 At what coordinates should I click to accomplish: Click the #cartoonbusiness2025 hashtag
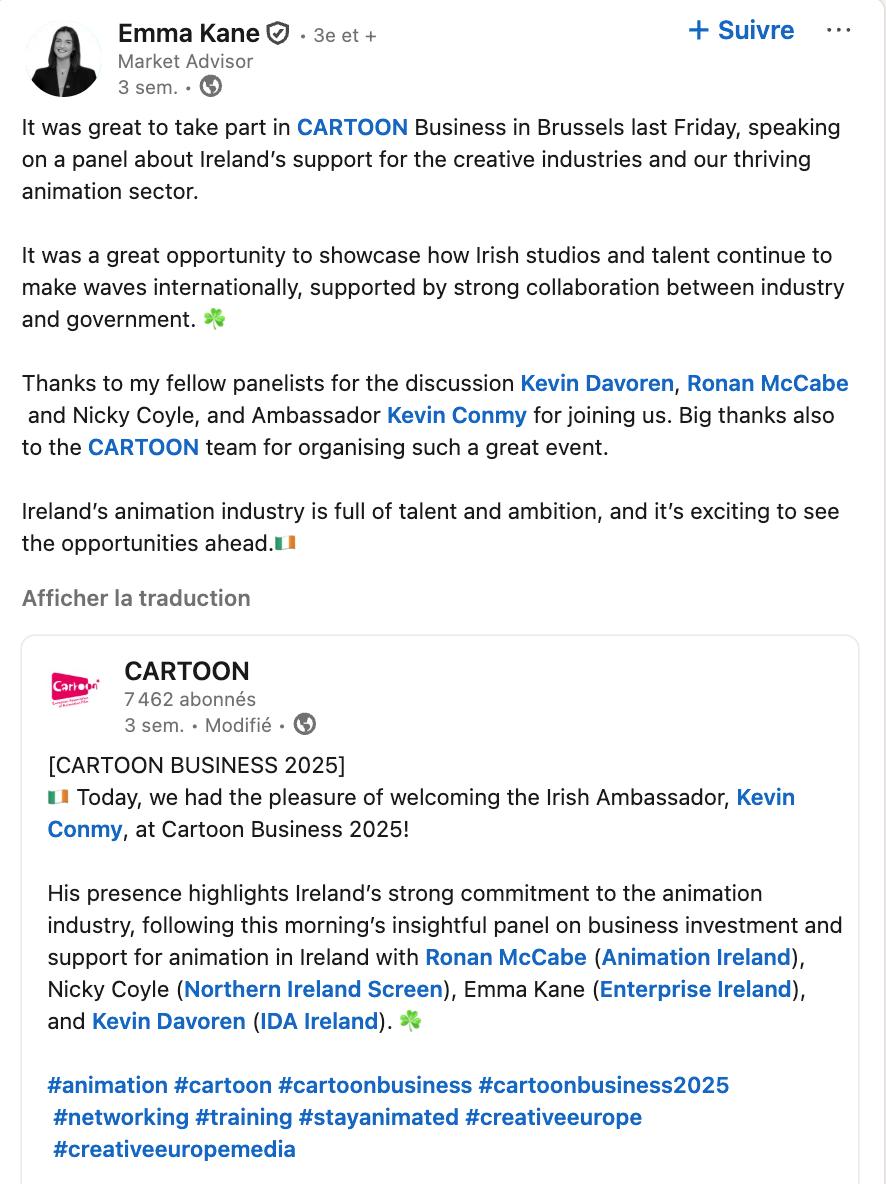click(x=603, y=1086)
